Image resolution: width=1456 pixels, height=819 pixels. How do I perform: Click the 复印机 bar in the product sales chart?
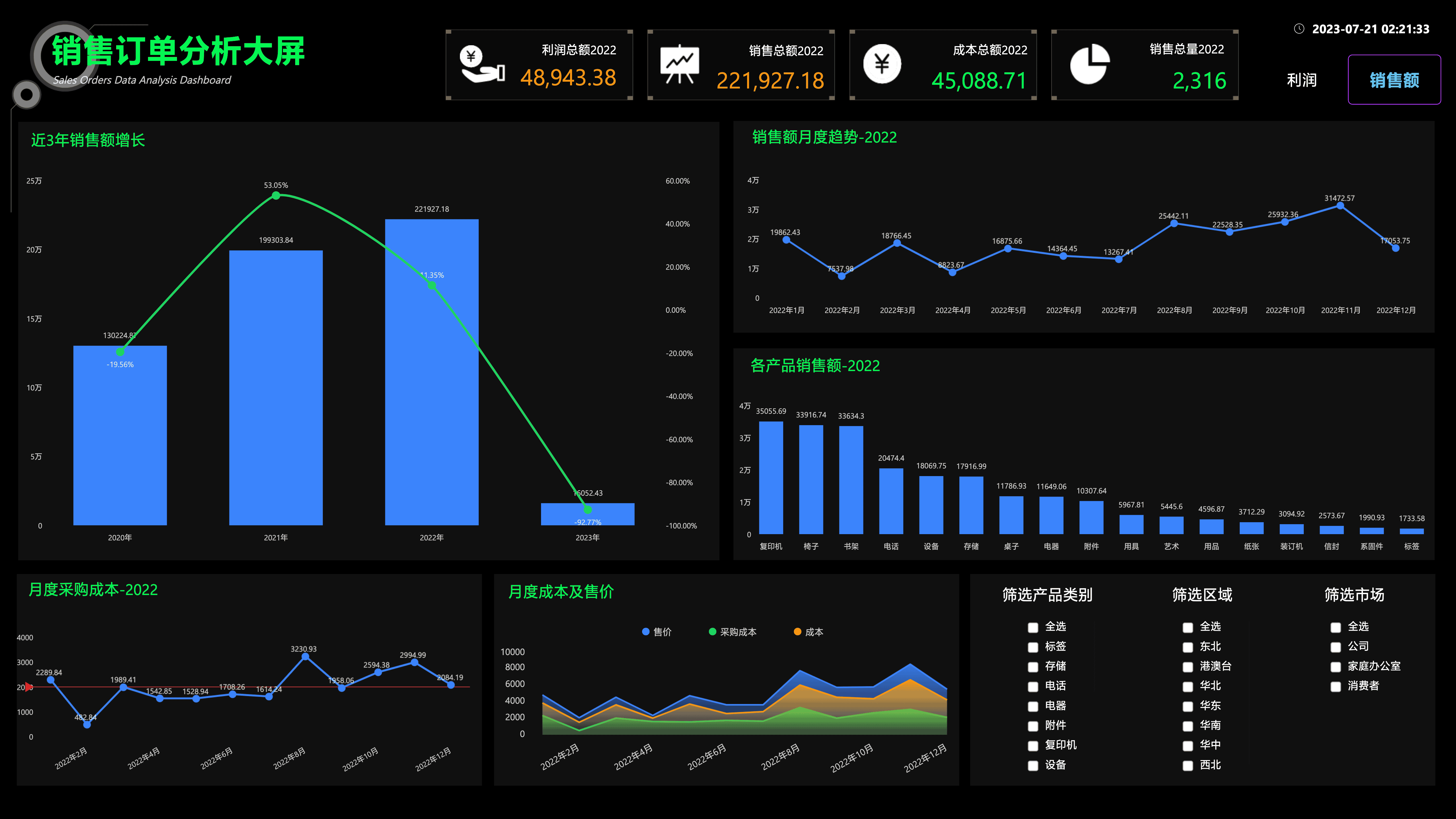(x=771, y=478)
